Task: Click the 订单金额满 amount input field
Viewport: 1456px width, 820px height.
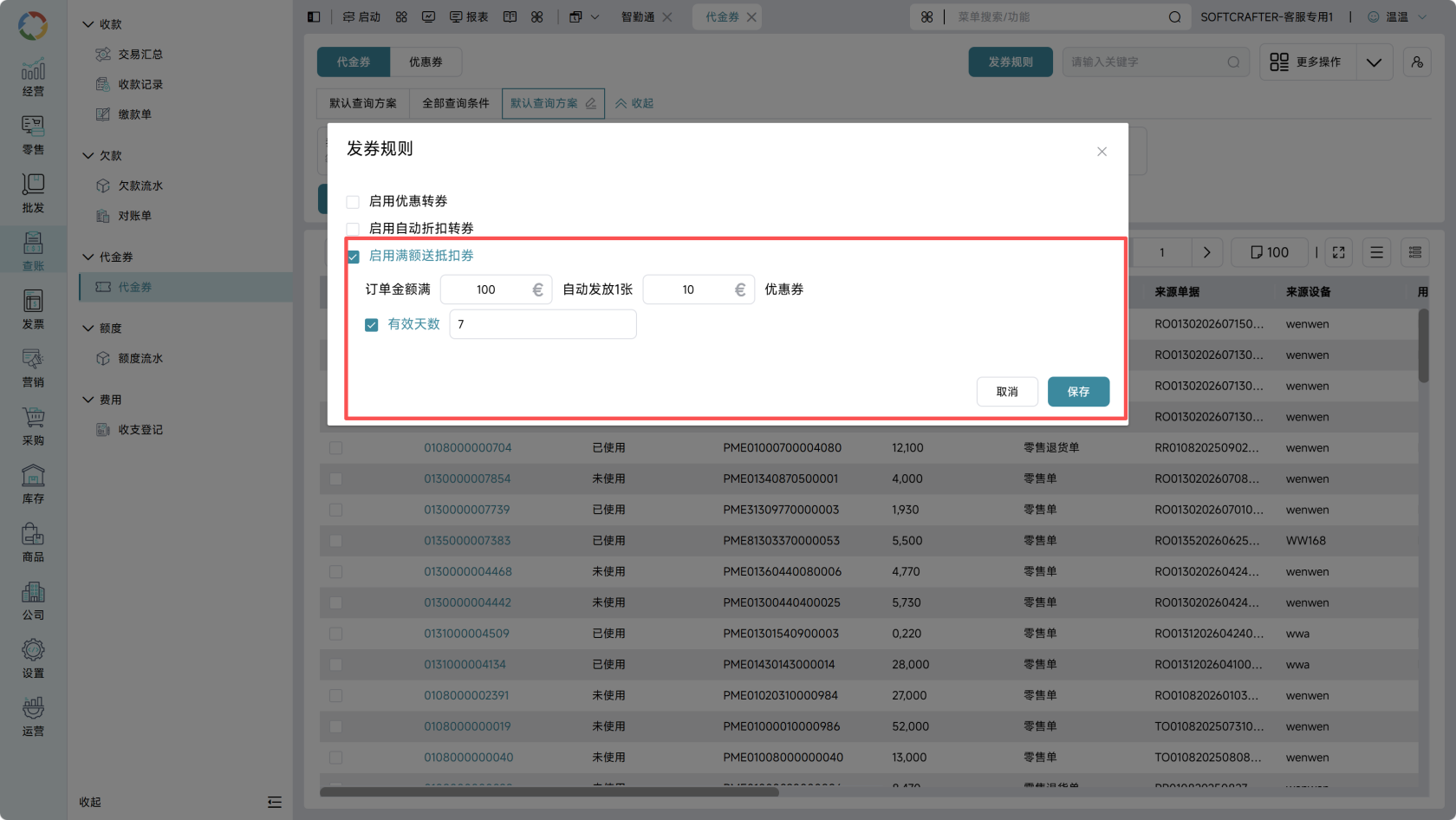Action: pos(496,290)
